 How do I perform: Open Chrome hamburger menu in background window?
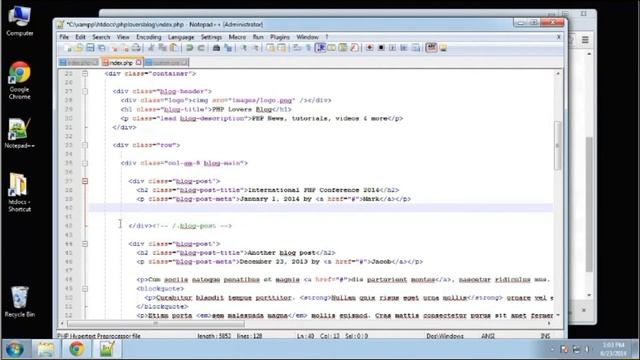[585, 40]
